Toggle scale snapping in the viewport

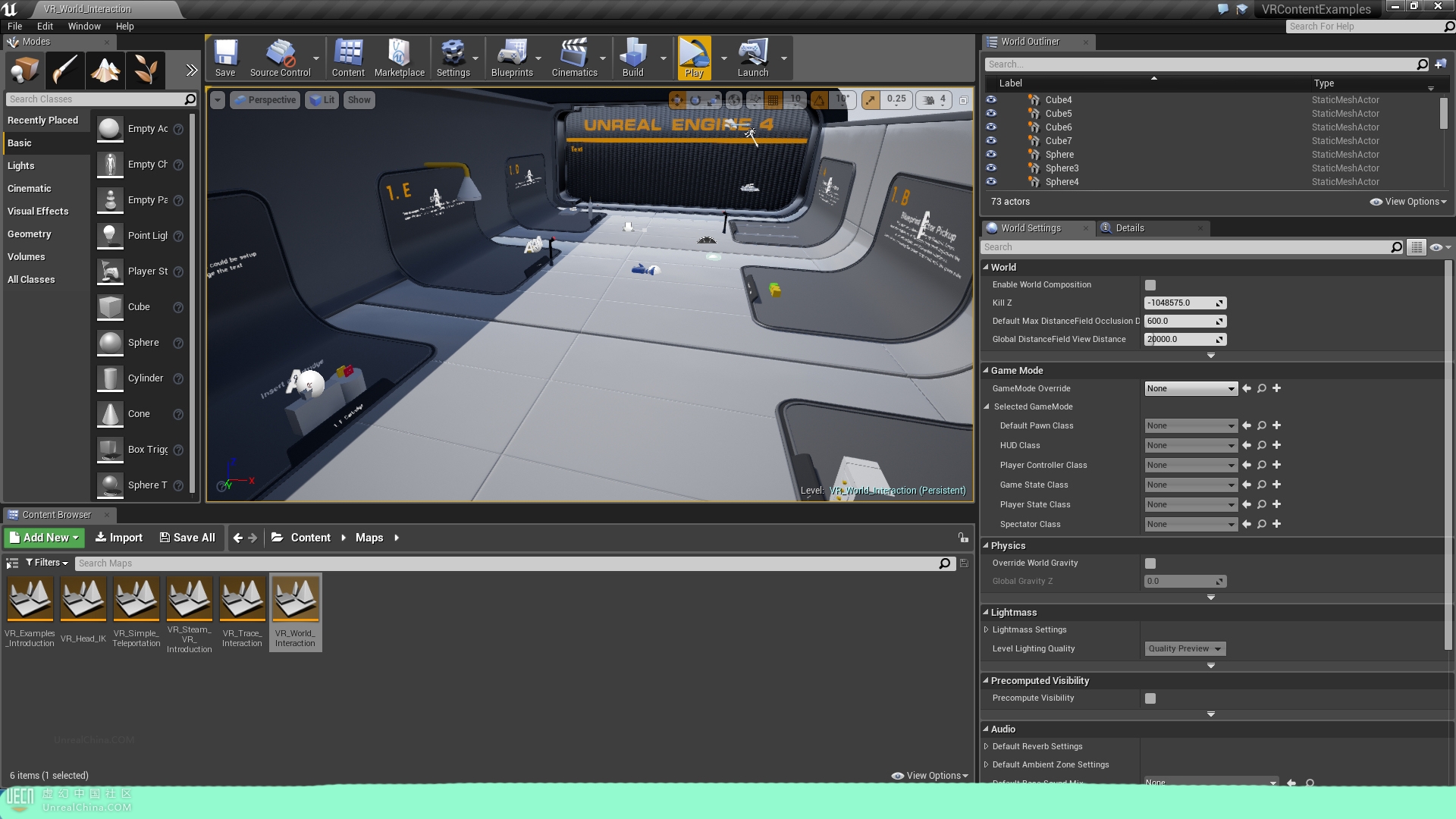(871, 99)
